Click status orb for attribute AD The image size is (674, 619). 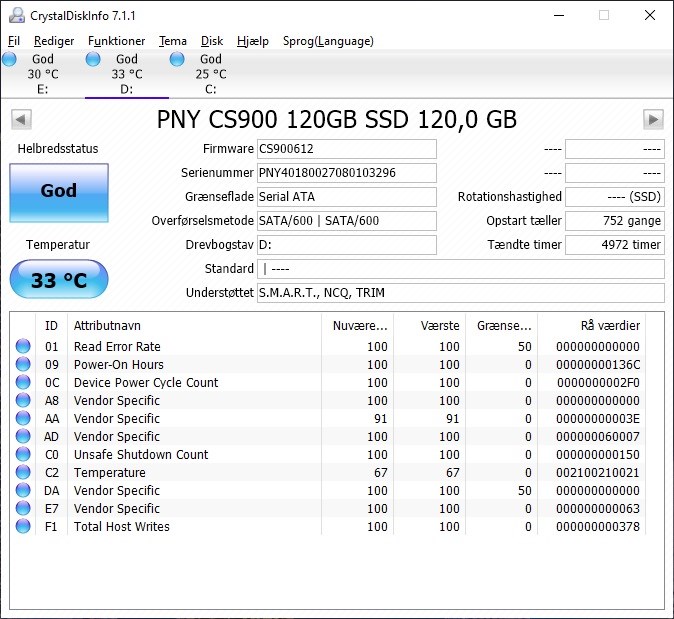(x=23, y=436)
